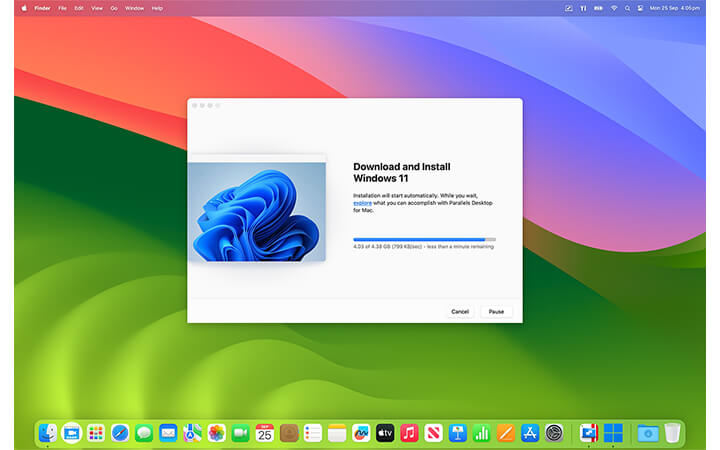Viewport: 720px width, 450px height.
Task: Launch the Apple TV app from the Dock
Action: pos(385,433)
